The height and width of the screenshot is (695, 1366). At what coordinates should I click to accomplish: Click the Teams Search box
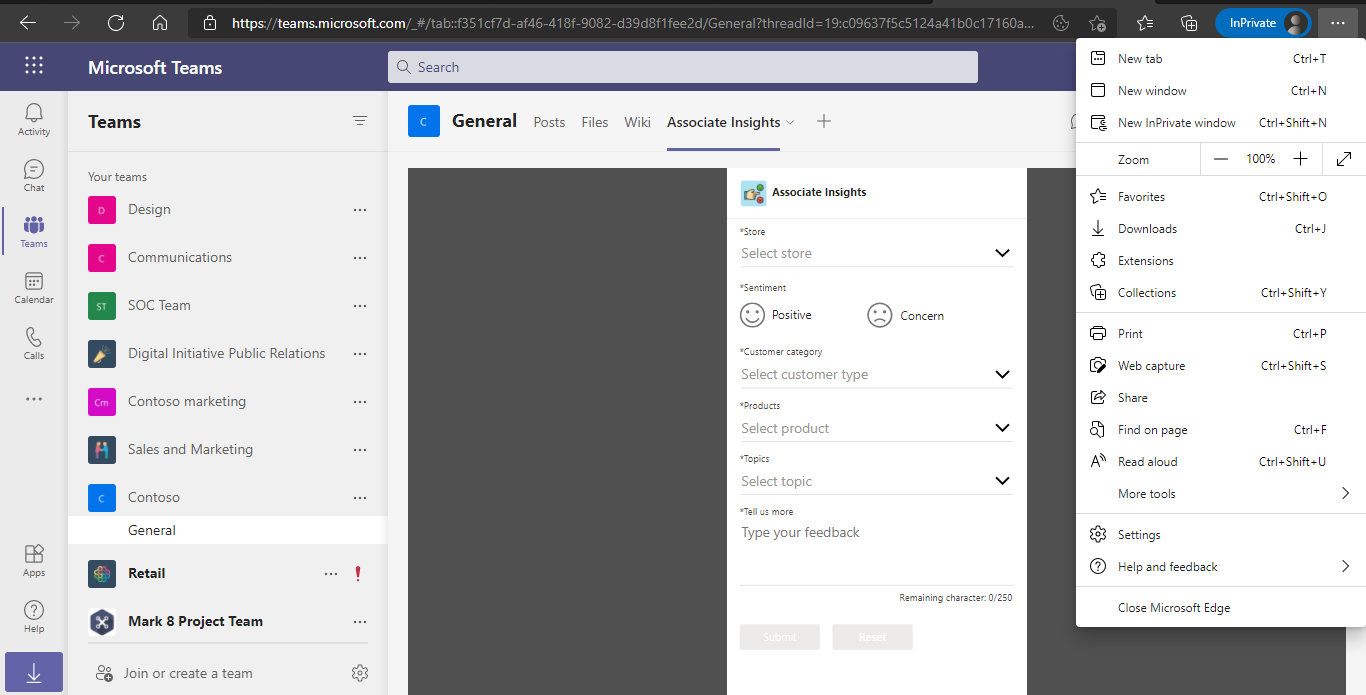pyautogui.click(x=683, y=67)
